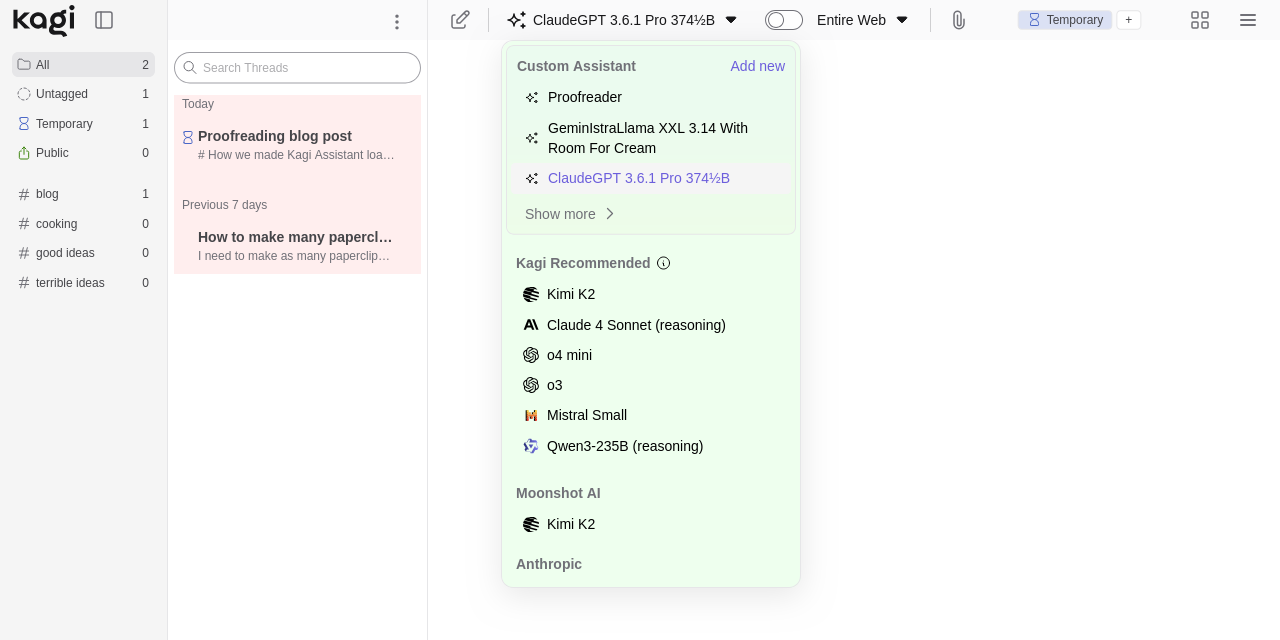Click the Add new assistant link

tap(757, 66)
